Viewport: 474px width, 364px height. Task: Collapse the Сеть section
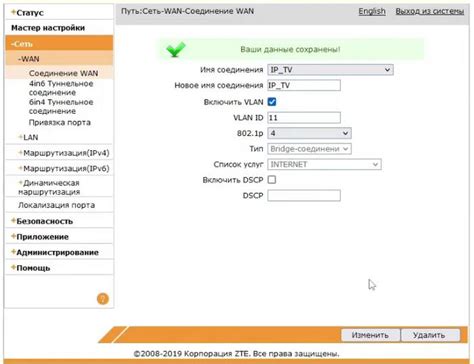(22, 44)
